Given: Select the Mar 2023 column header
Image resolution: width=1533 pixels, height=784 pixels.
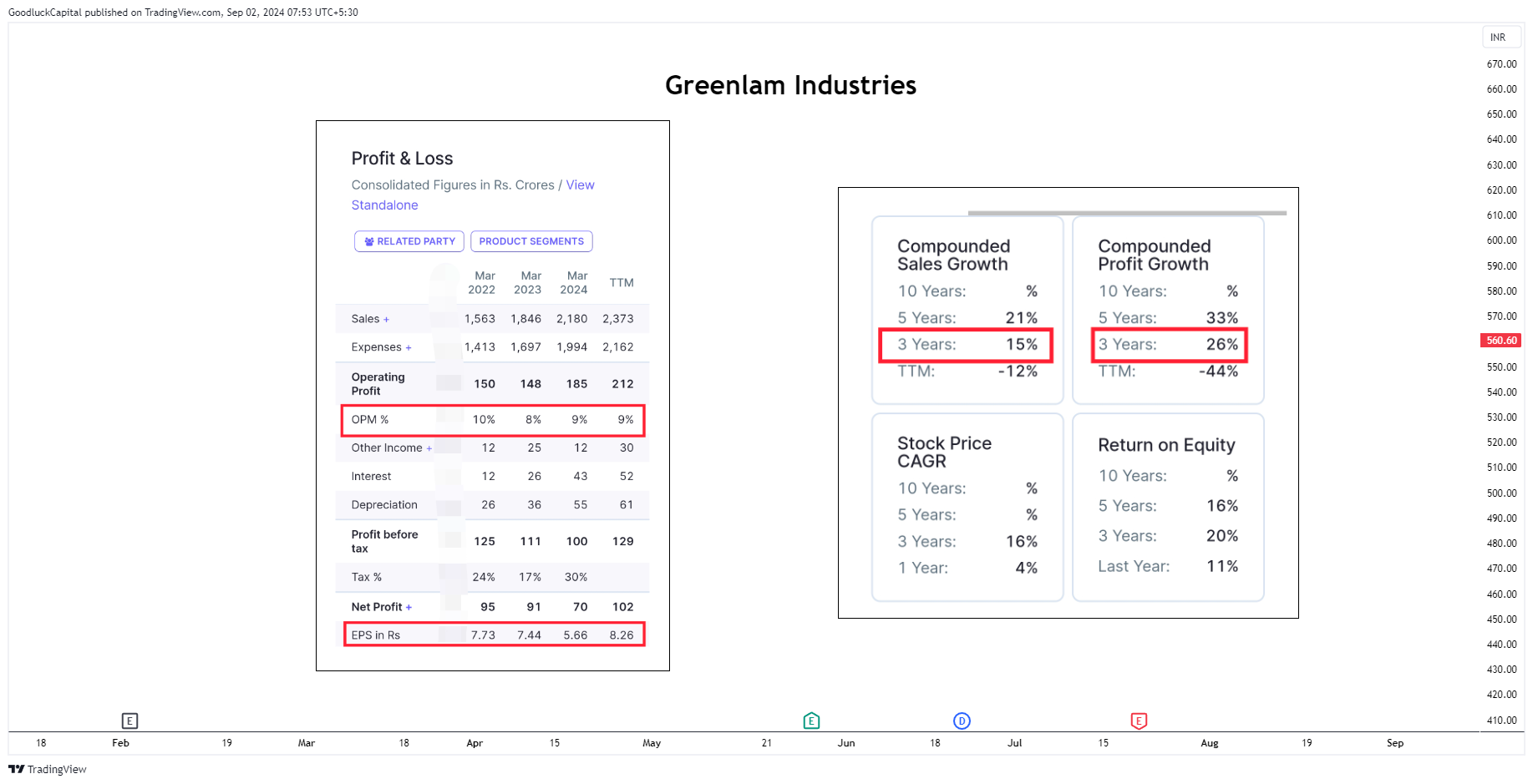Looking at the screenshot, I should coord(528,283).
